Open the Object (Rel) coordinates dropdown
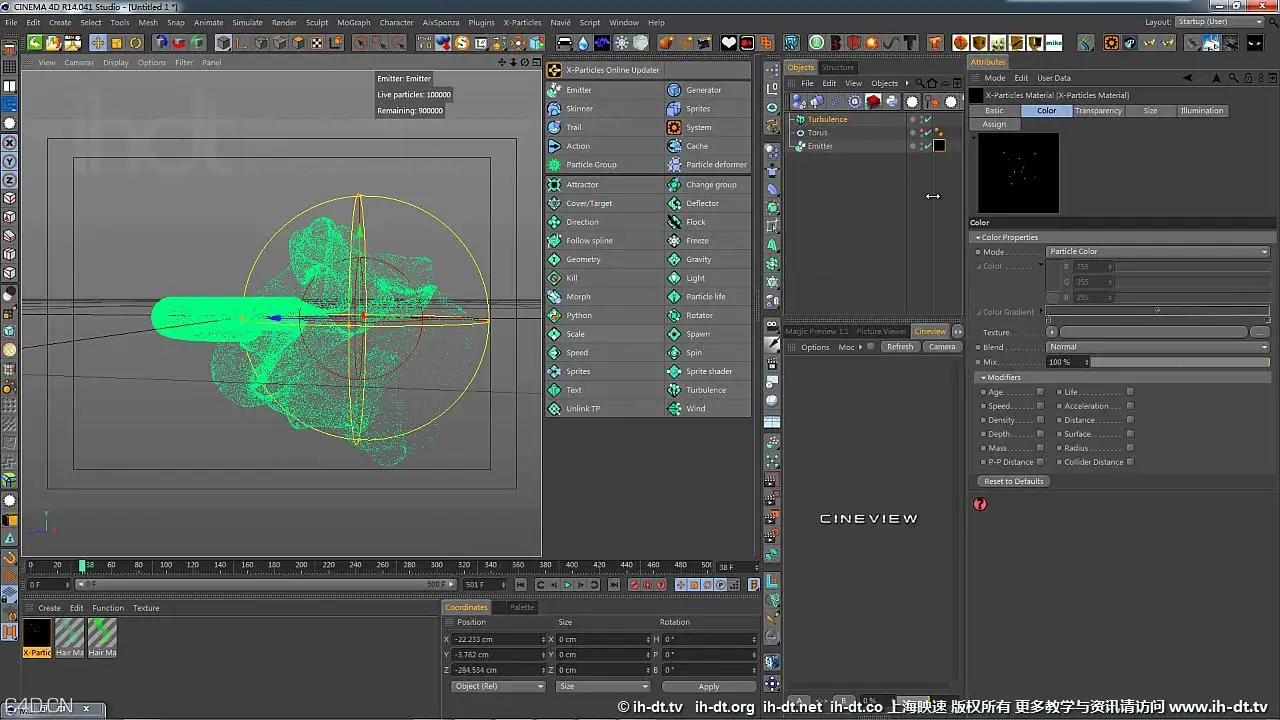1280x720 pixels. 498,687
